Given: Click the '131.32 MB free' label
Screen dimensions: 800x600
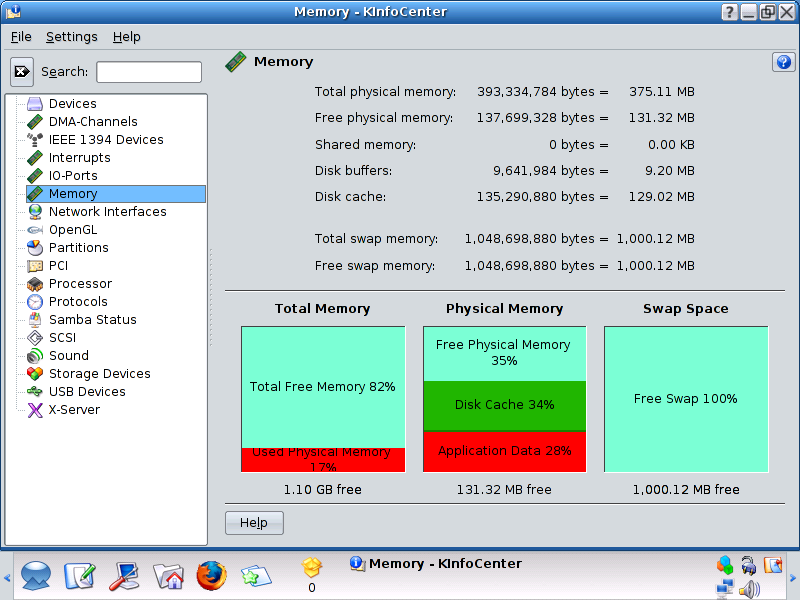Looking at the screenshot, I should 504,490.
